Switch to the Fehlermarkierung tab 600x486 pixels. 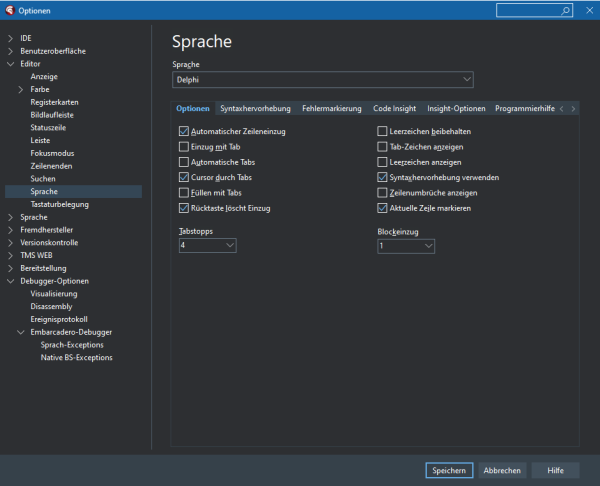(x=331, y=108)
